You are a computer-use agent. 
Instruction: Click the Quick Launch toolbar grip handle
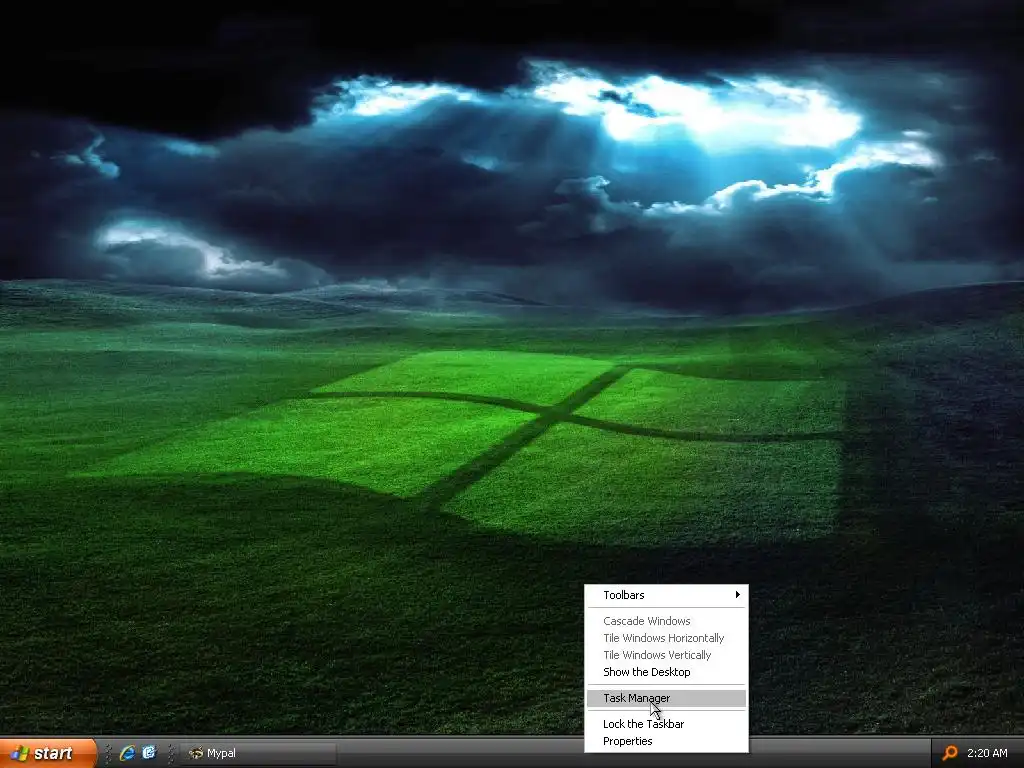point(108,753)
